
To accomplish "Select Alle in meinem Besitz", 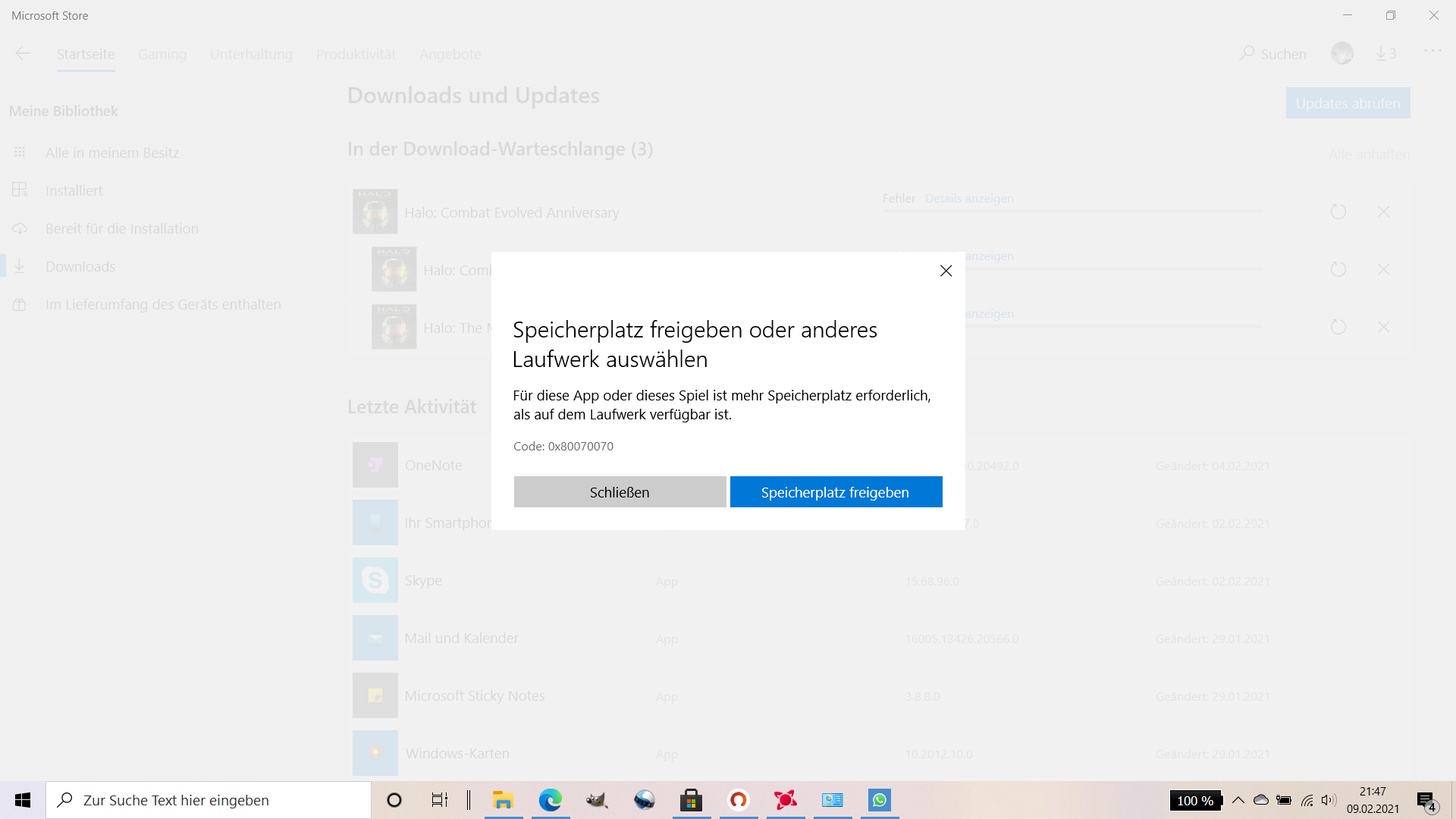I will (112, 152).
